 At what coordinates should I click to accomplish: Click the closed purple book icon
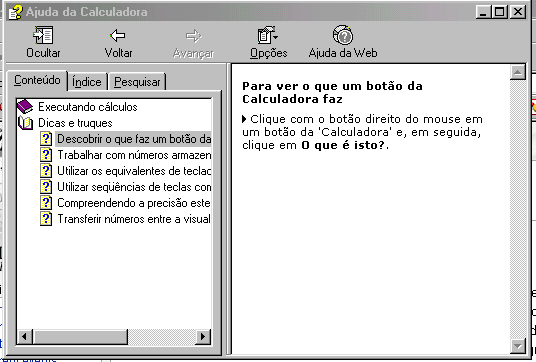coord(25,107)
